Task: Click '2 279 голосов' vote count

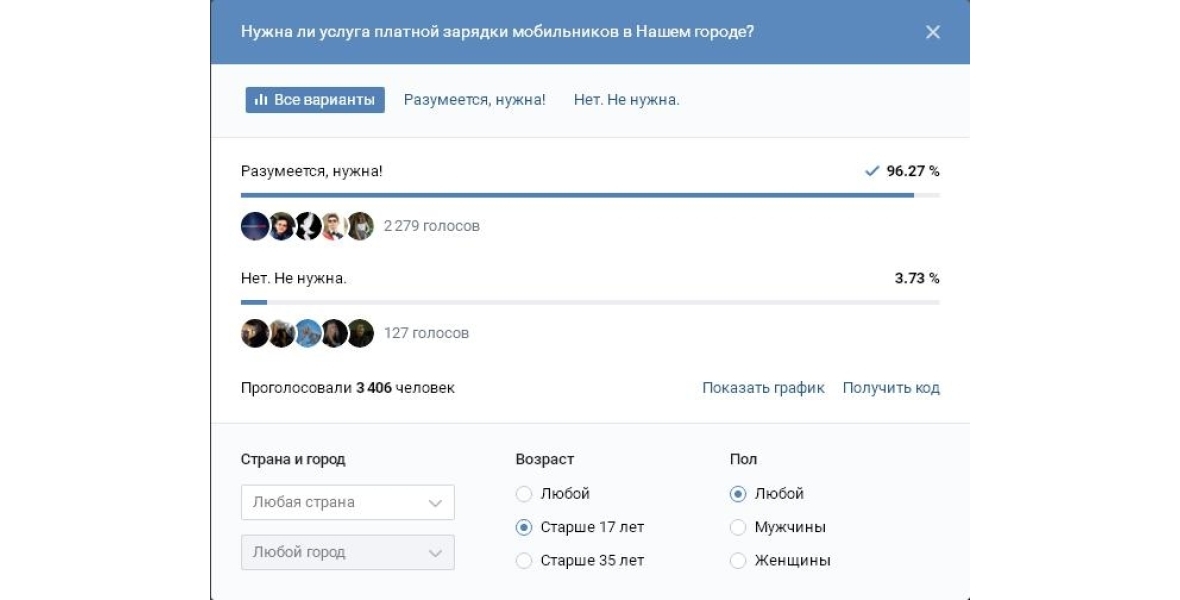Action: tap(431, 226)
